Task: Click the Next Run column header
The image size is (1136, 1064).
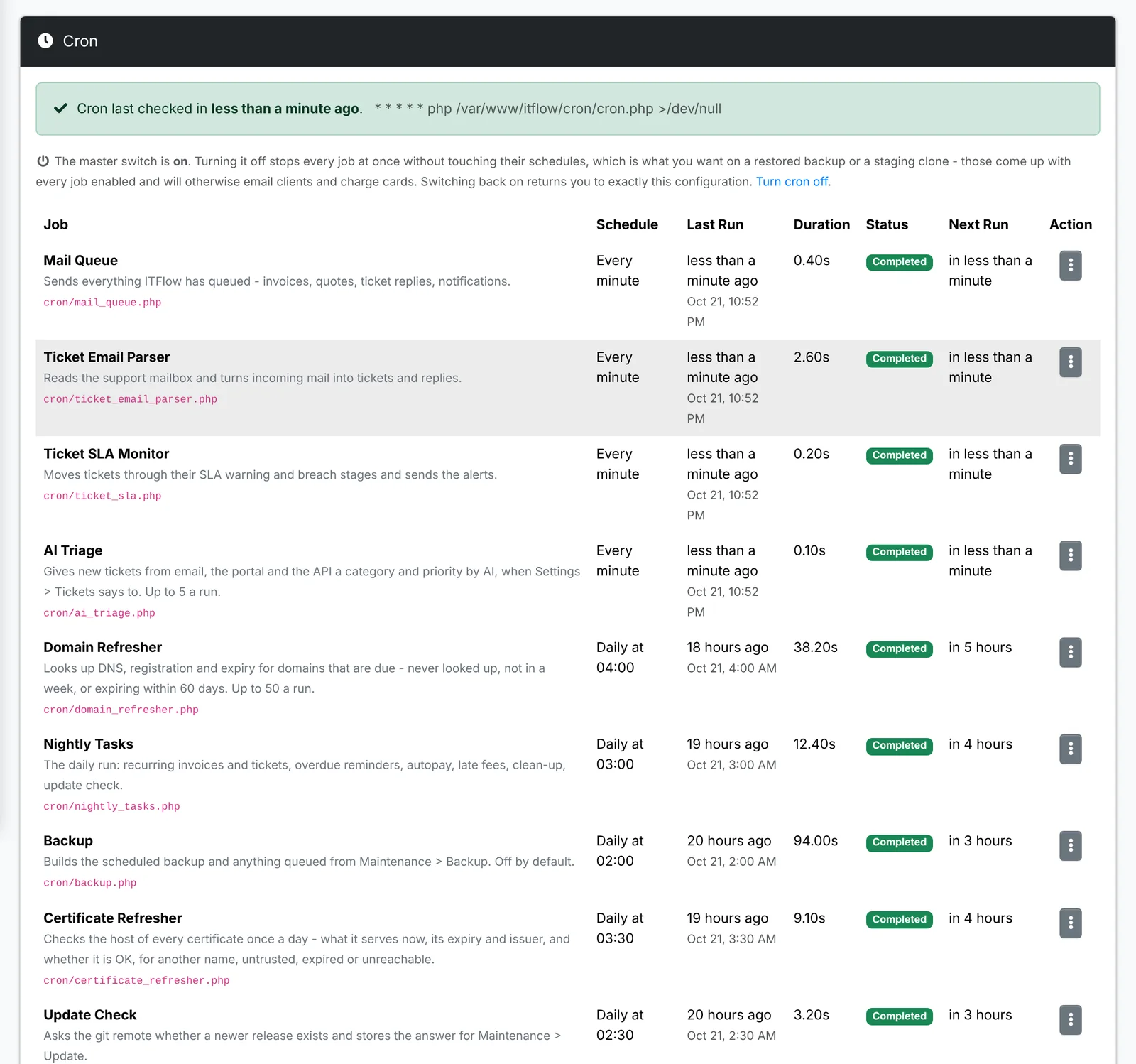Action: (978, 224)
